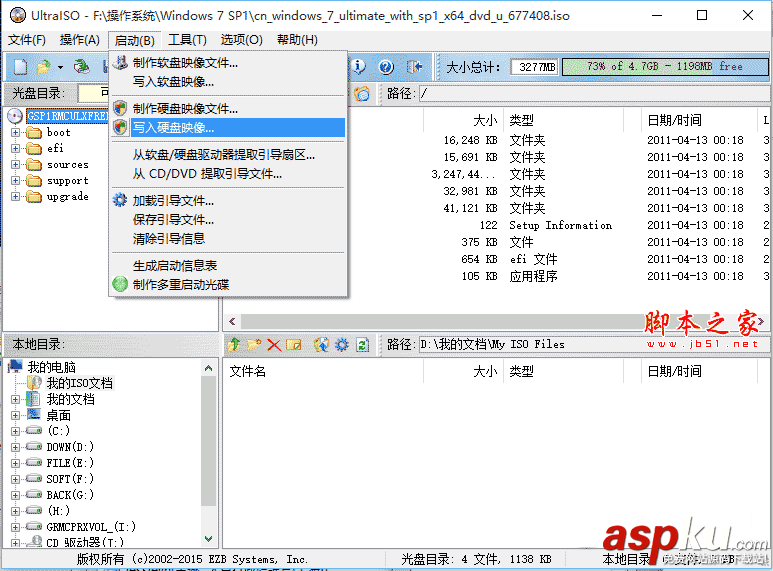This screenshot has height=571, width=773.
Task: Open the 工具(T) menu
Action: pyautogui.click(x=187, y=39)
